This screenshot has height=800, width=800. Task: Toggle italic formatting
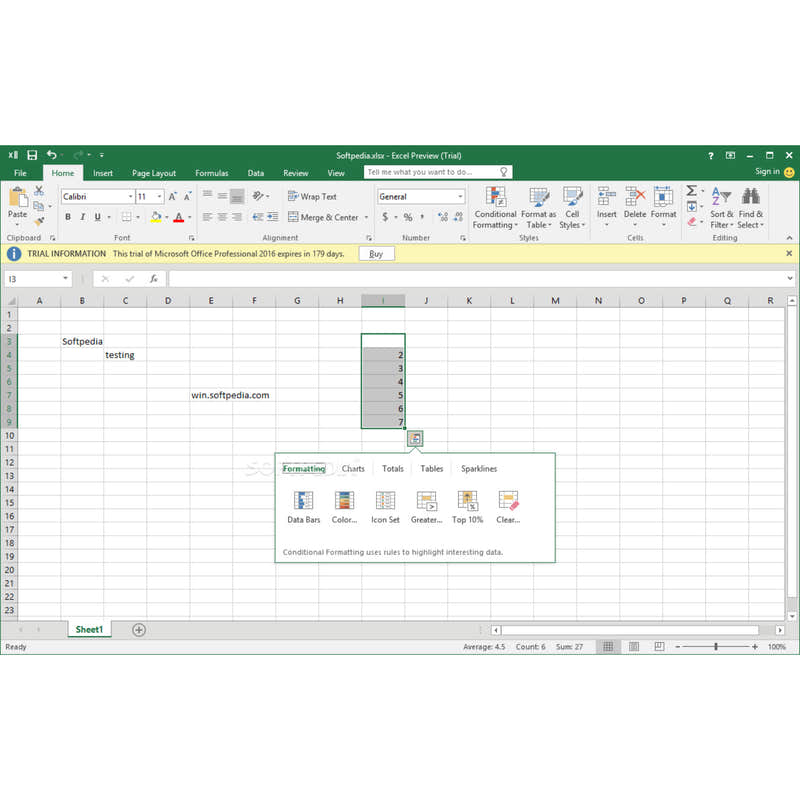(x=82, y=217)
